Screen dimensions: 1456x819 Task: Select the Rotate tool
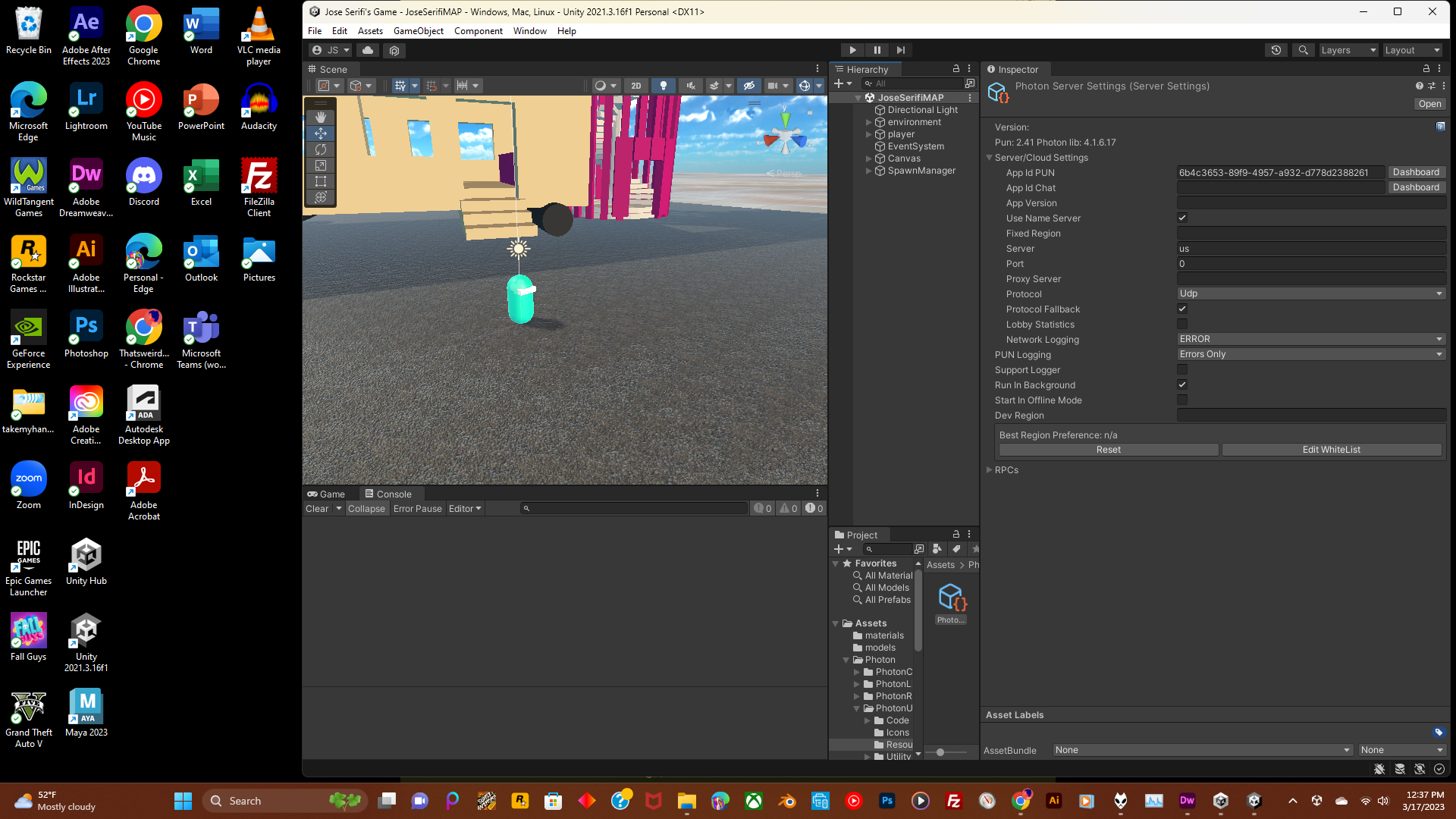[321, 149]
